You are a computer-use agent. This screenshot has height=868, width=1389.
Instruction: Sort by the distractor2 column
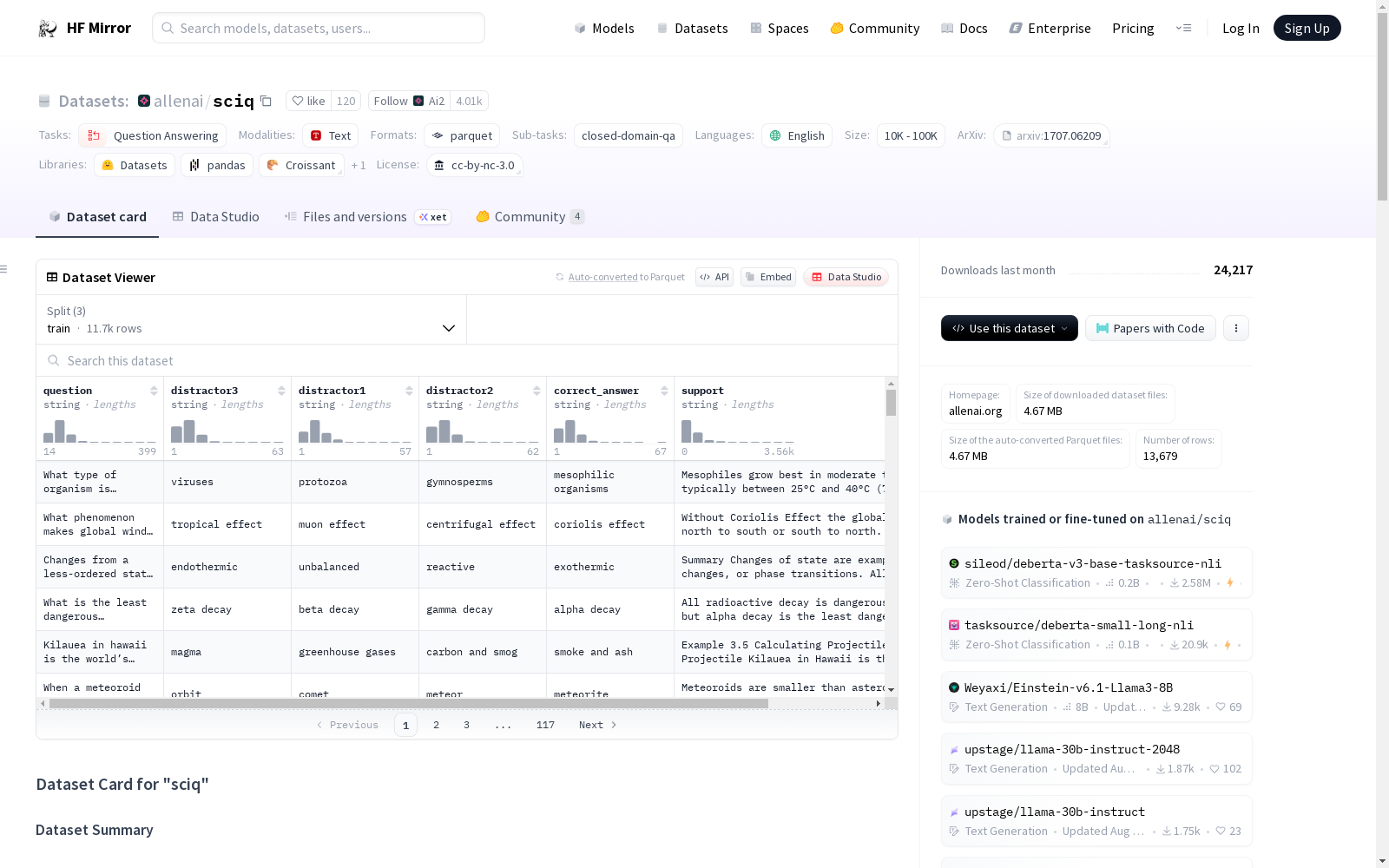pos(537,391)
